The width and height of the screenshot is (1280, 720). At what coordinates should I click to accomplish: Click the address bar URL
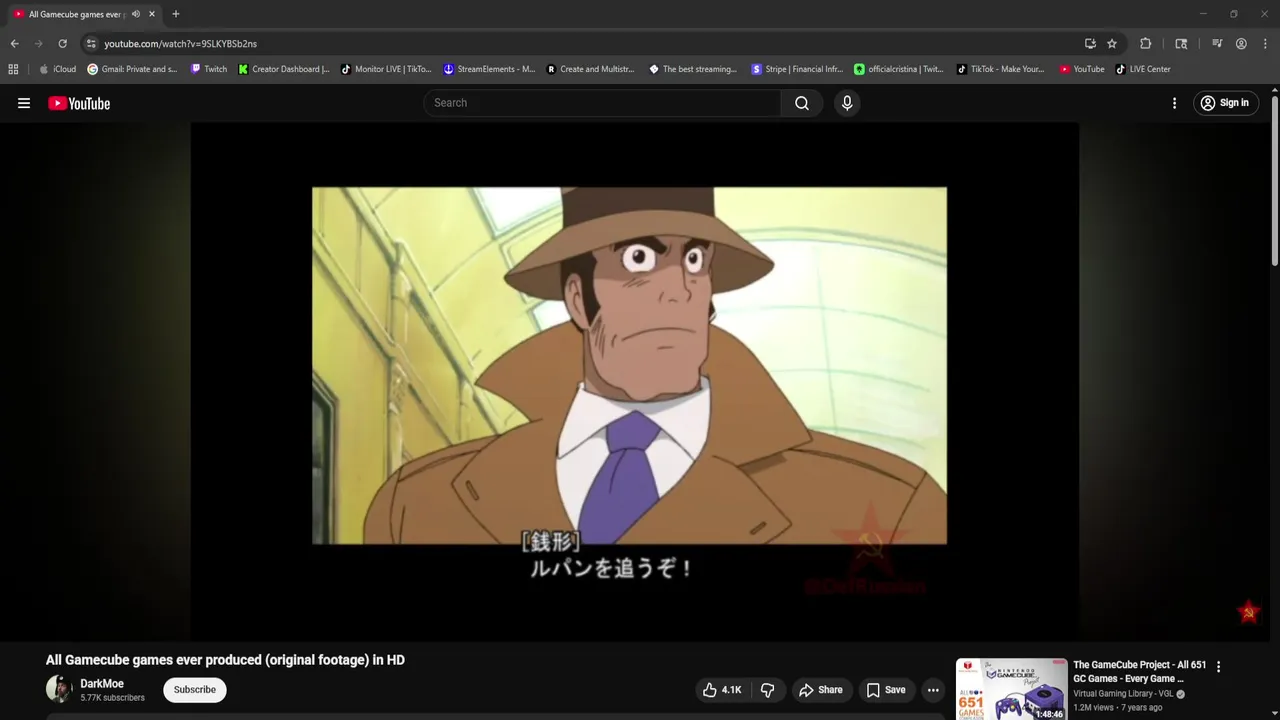[x=180, y=44]
